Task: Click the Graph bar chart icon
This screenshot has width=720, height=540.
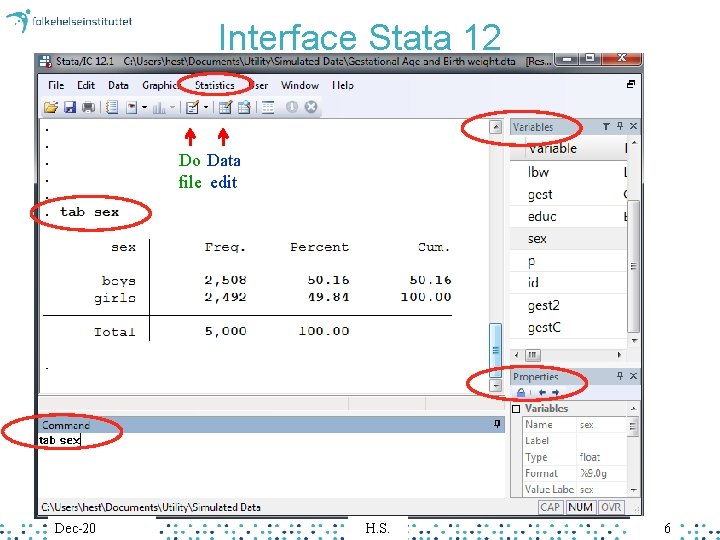Action: (159, 108)
